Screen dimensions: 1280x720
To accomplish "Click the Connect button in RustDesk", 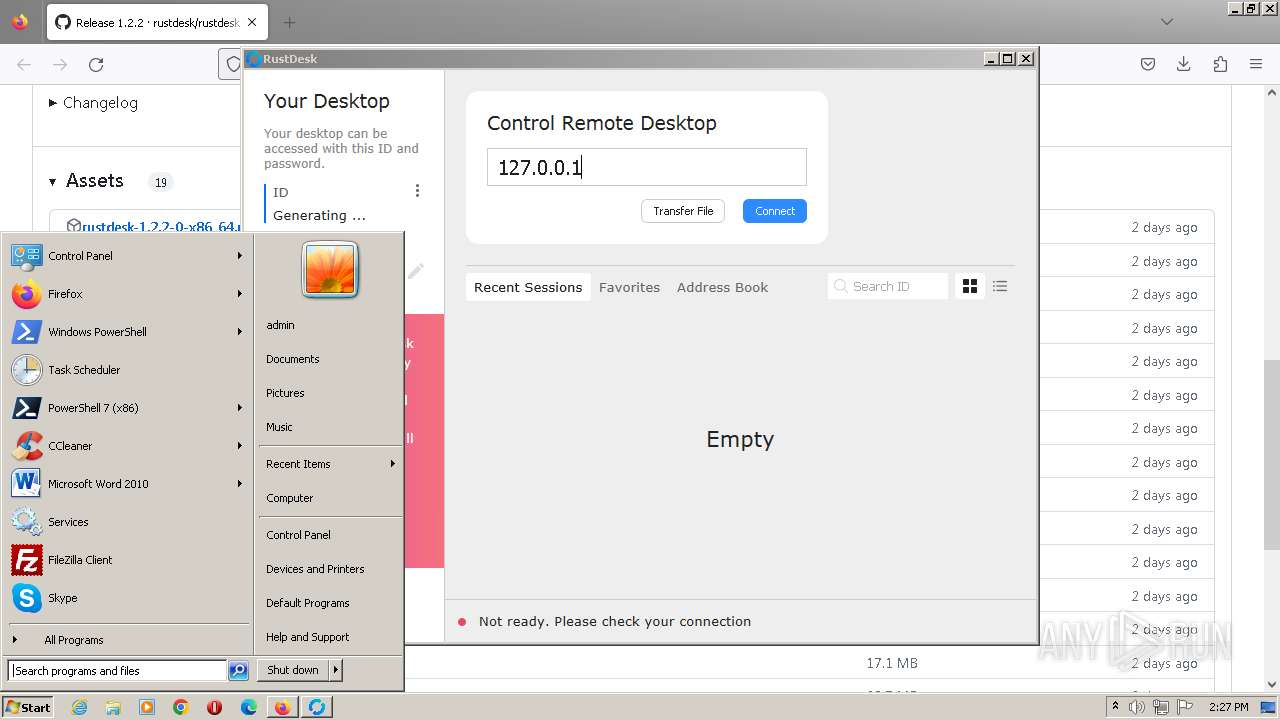I will coord(775,211).
